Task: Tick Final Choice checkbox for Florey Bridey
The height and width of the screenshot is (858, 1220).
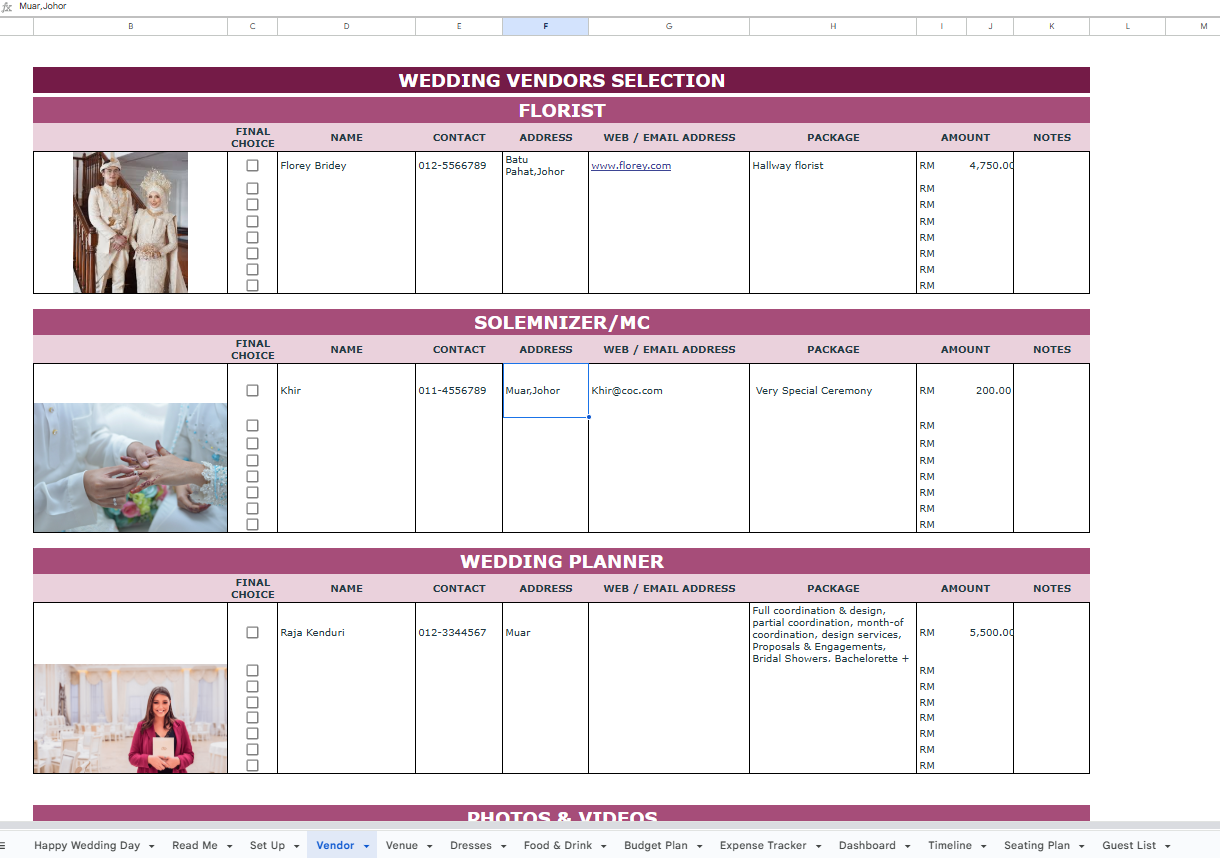Action: tap(252, 166)
